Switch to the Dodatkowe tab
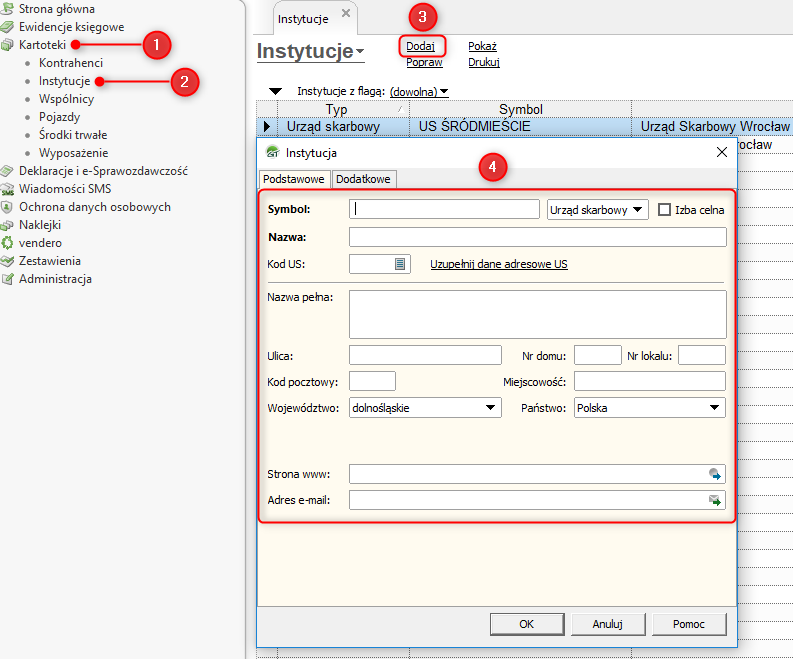Screen dimensions: 793x659 point(363,179)
